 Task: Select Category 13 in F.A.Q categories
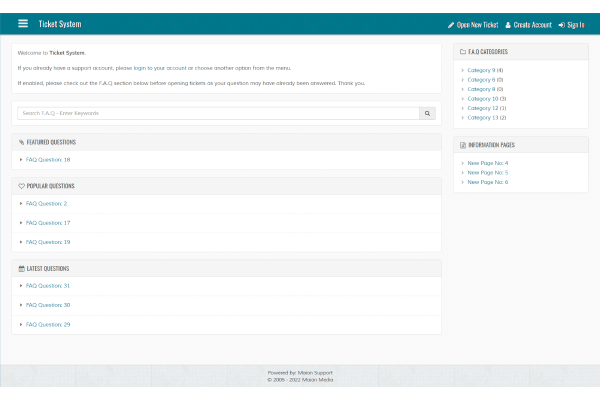pyautogui.click(x=483, y=118)
